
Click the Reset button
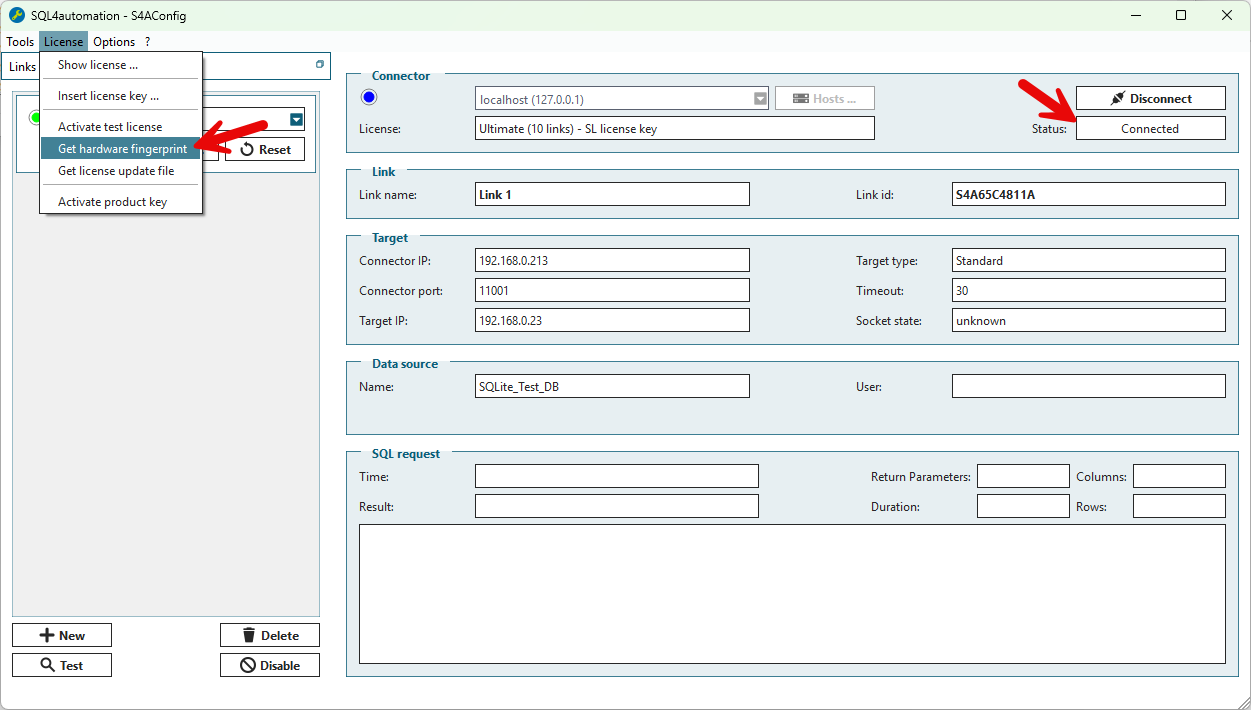[265, 149]
